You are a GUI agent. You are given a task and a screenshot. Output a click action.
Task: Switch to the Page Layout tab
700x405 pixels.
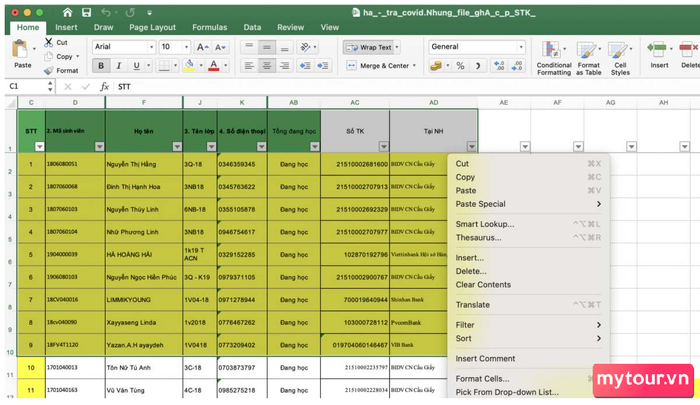coord(152,28)
